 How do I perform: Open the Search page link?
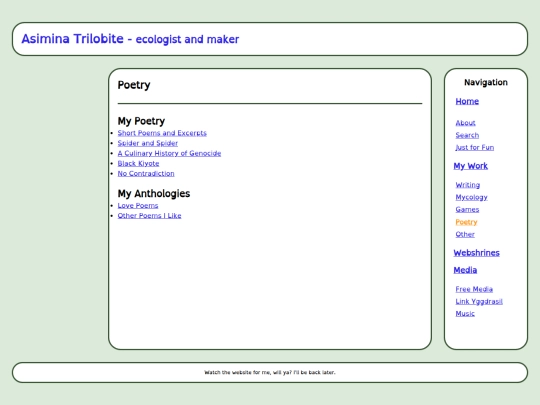[467, 135]
